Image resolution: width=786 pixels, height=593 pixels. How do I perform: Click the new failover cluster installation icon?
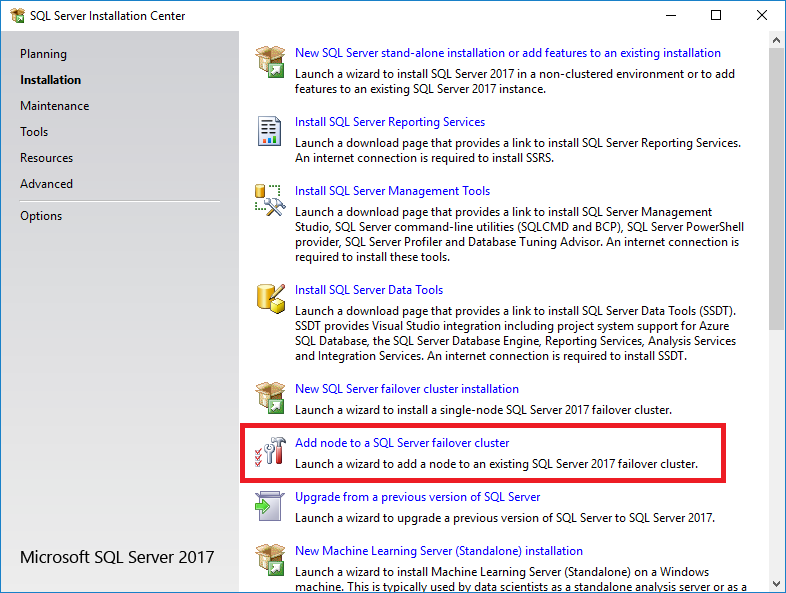pyautogui.click(x=270, y=398)
